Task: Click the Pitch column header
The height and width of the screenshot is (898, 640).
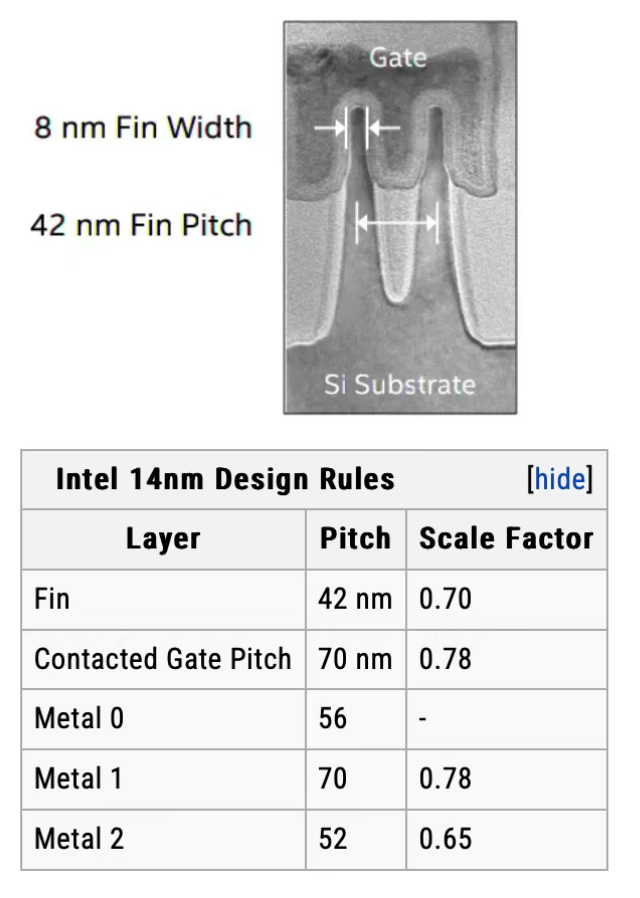Action: coord(356,539)
